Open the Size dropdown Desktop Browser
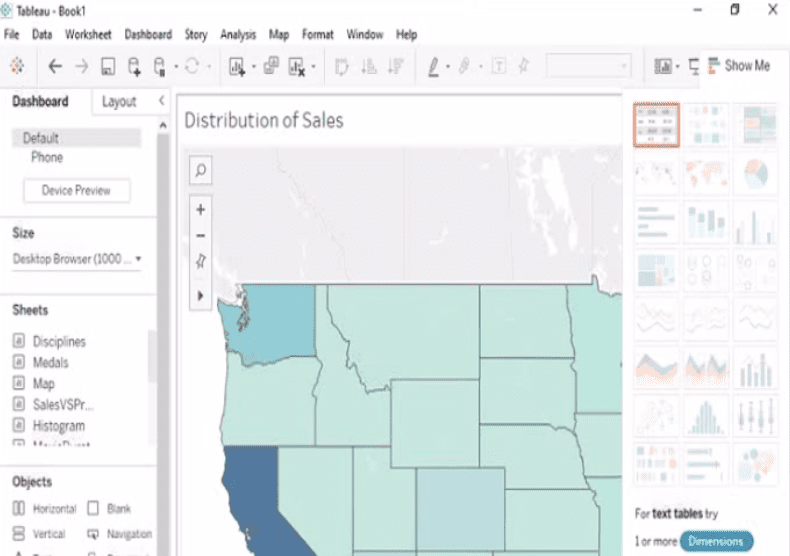The width and height of the screenshot is (790, 556). 77,259
